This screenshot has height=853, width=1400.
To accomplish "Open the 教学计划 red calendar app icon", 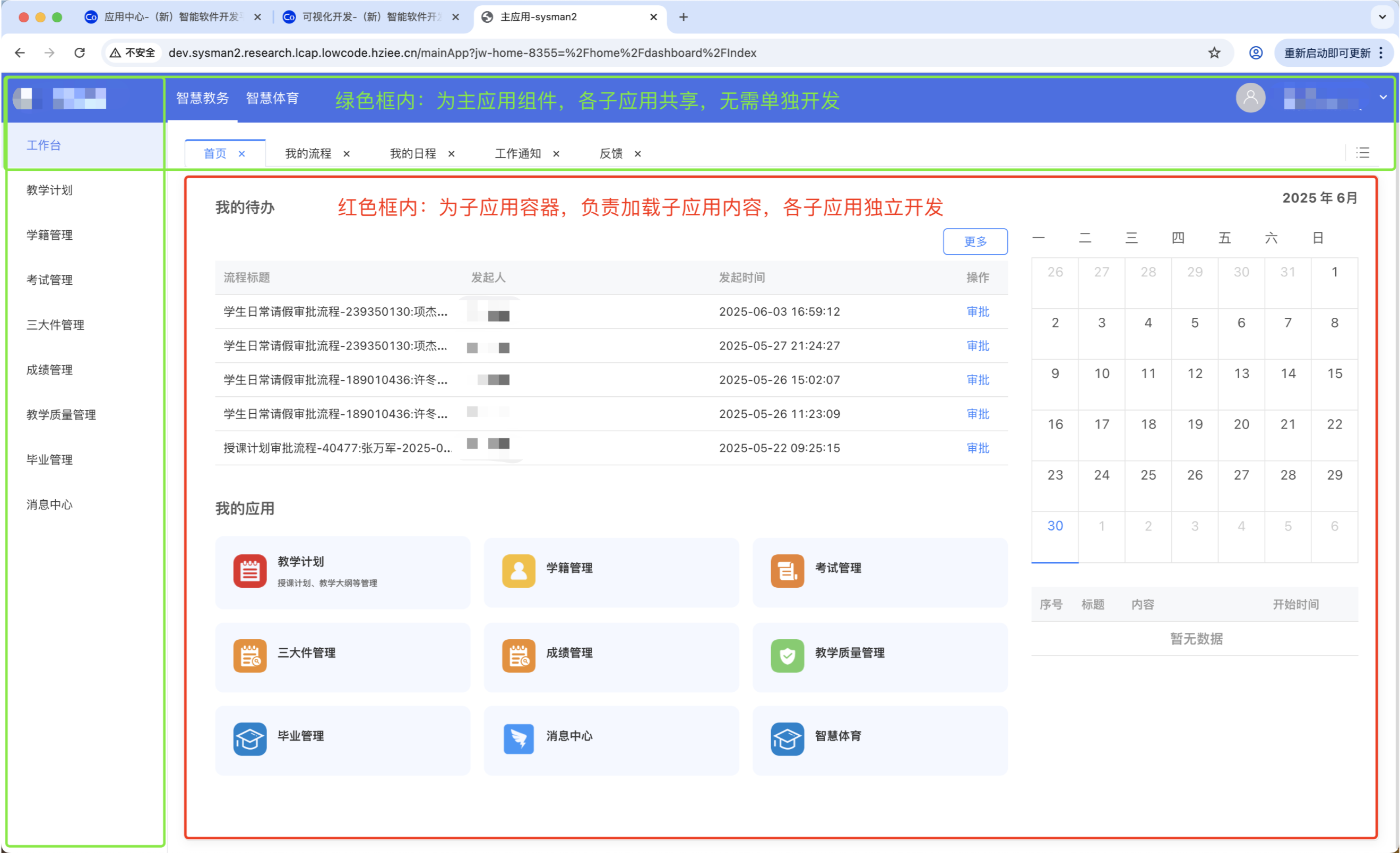I will coord(249,571).
